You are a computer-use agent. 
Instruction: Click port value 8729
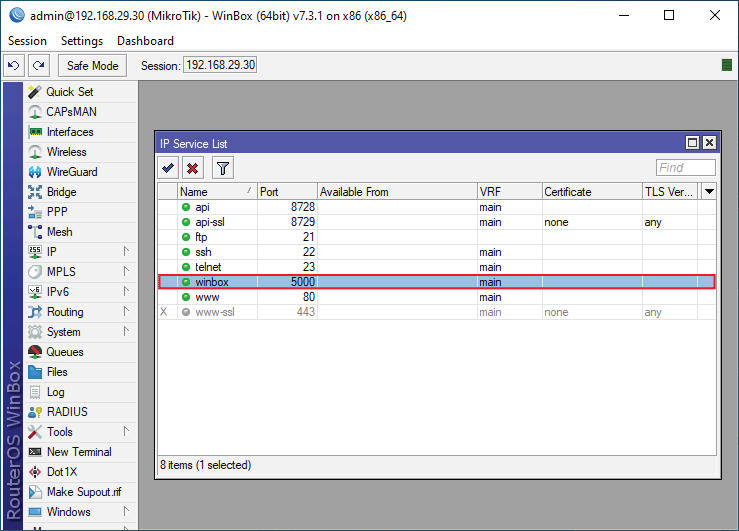[303, 222]
